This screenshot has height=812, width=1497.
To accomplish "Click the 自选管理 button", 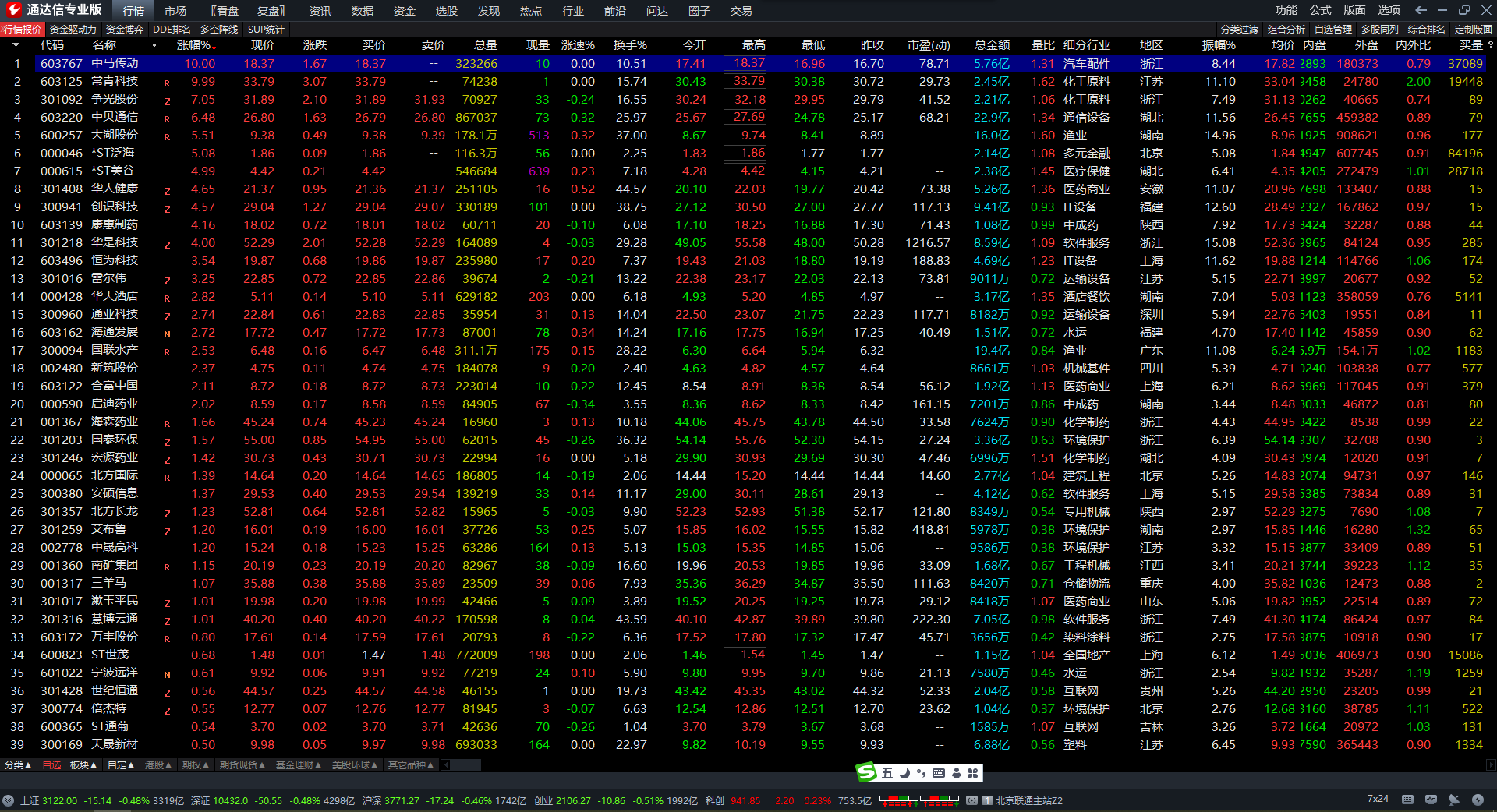I will pos(1333,30).
